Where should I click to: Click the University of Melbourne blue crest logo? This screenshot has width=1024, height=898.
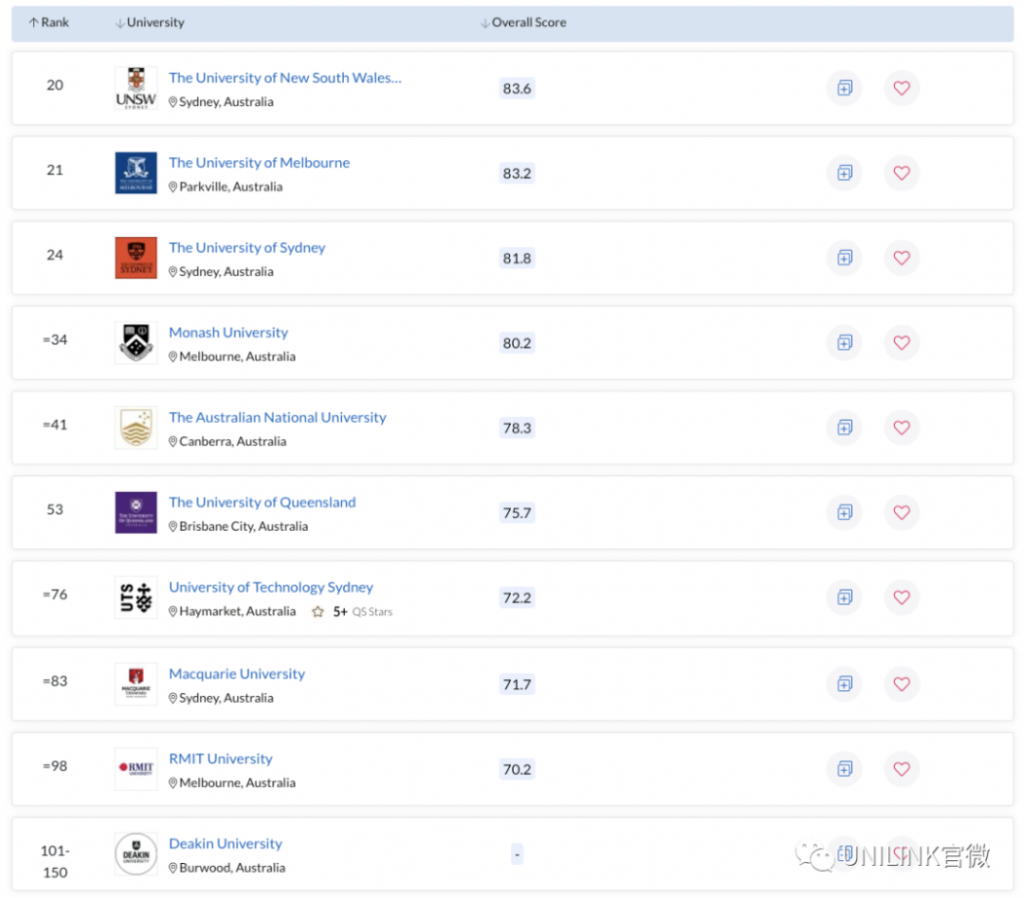[136, 173]
